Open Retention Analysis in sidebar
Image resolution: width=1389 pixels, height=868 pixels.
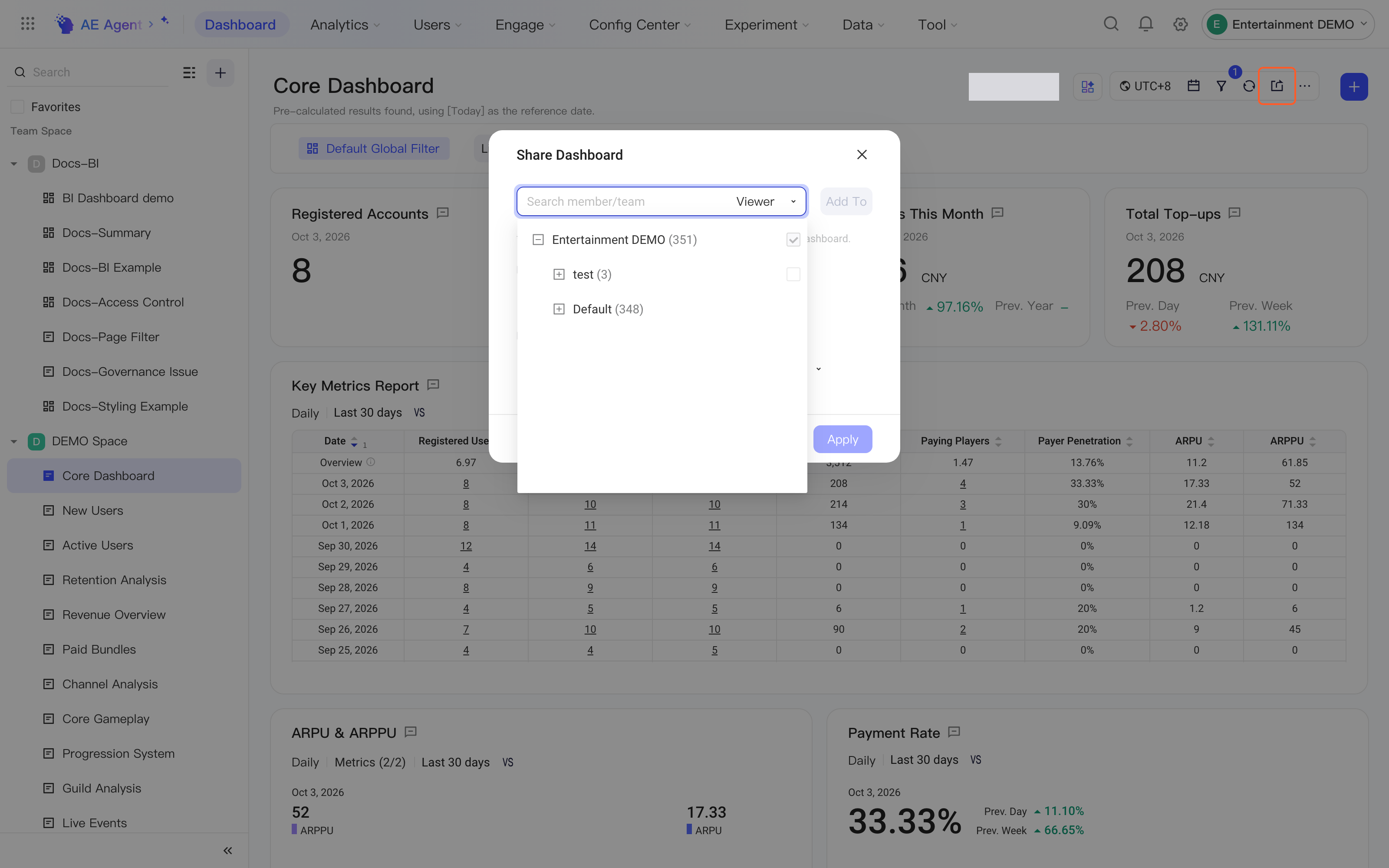114,580
